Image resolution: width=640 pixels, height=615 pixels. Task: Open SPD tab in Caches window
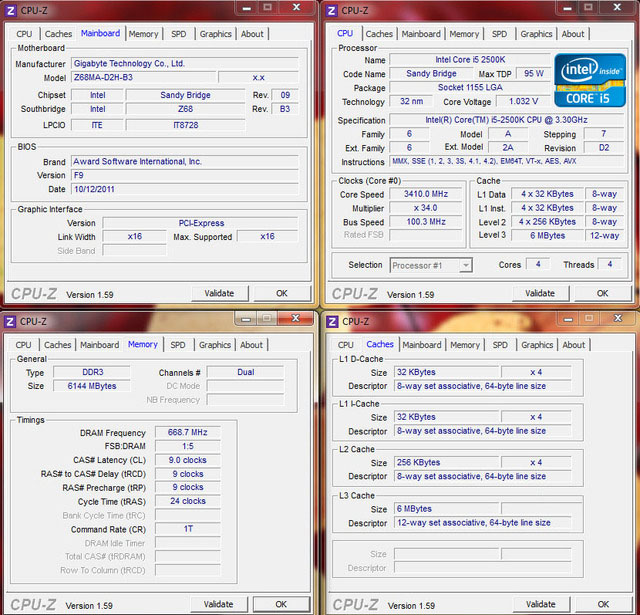(500, 345)
